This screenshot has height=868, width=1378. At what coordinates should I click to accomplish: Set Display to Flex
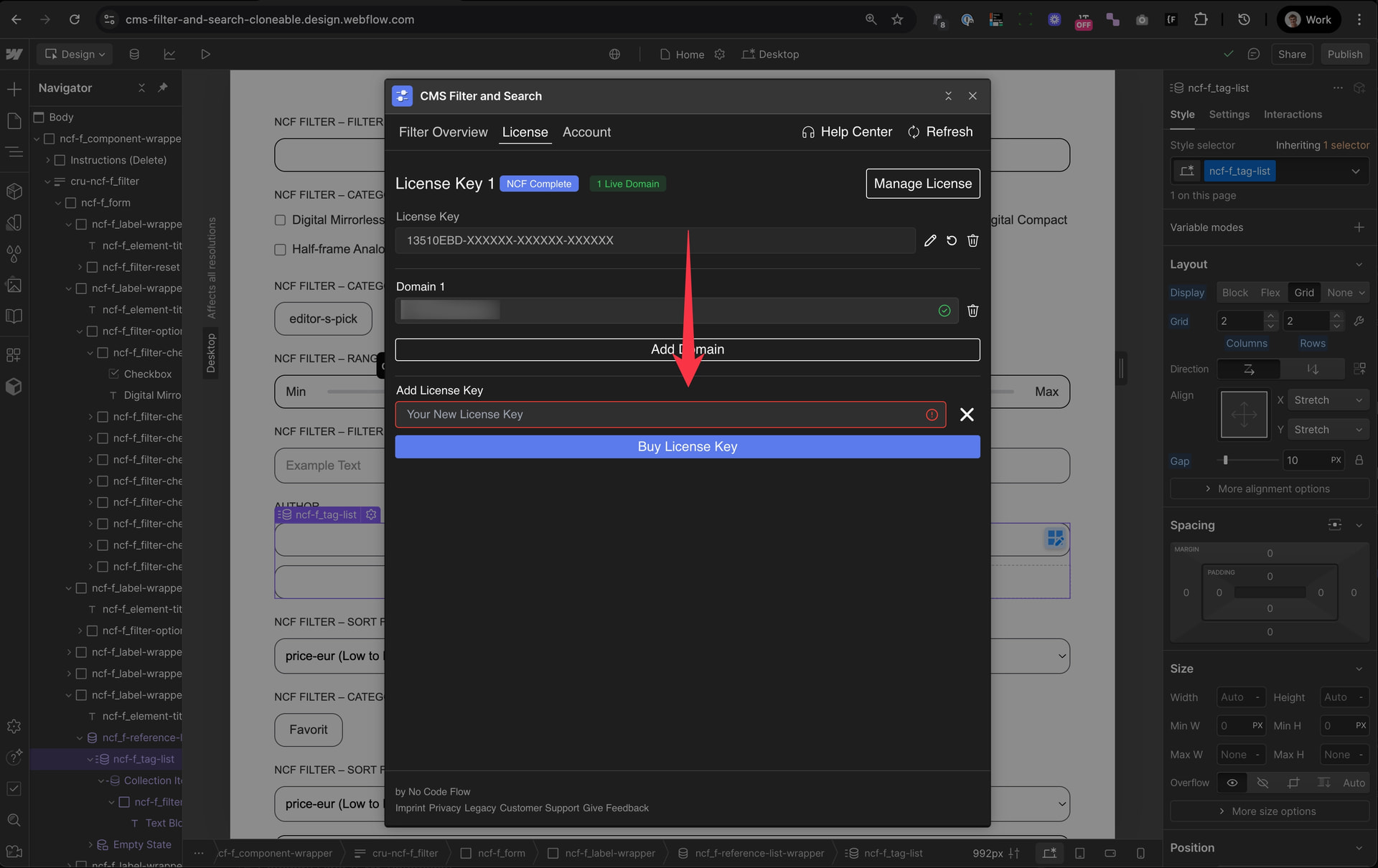click(1270, 293)
